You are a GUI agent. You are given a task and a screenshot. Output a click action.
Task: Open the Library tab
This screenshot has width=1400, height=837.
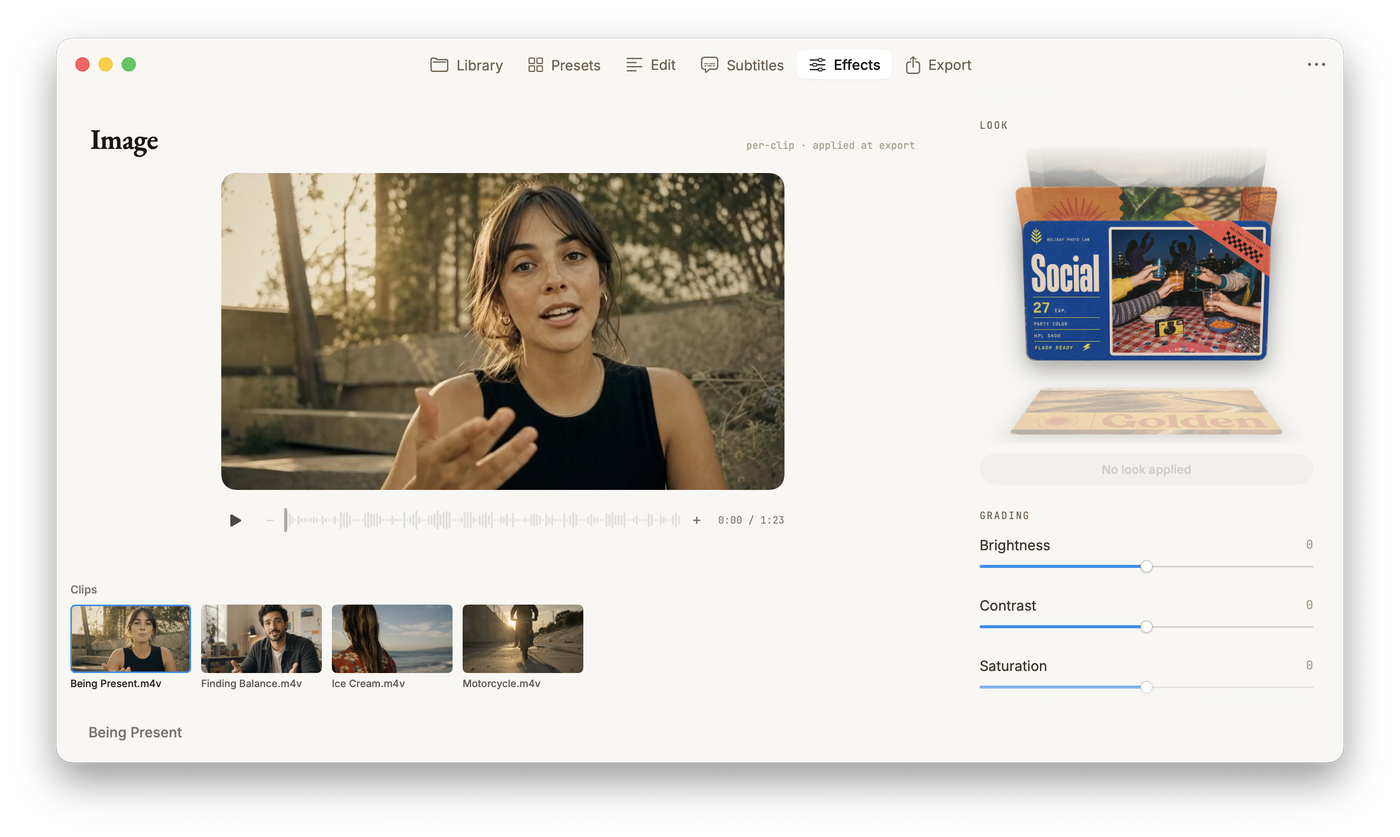pyautogui.click(x=466, y=65)
